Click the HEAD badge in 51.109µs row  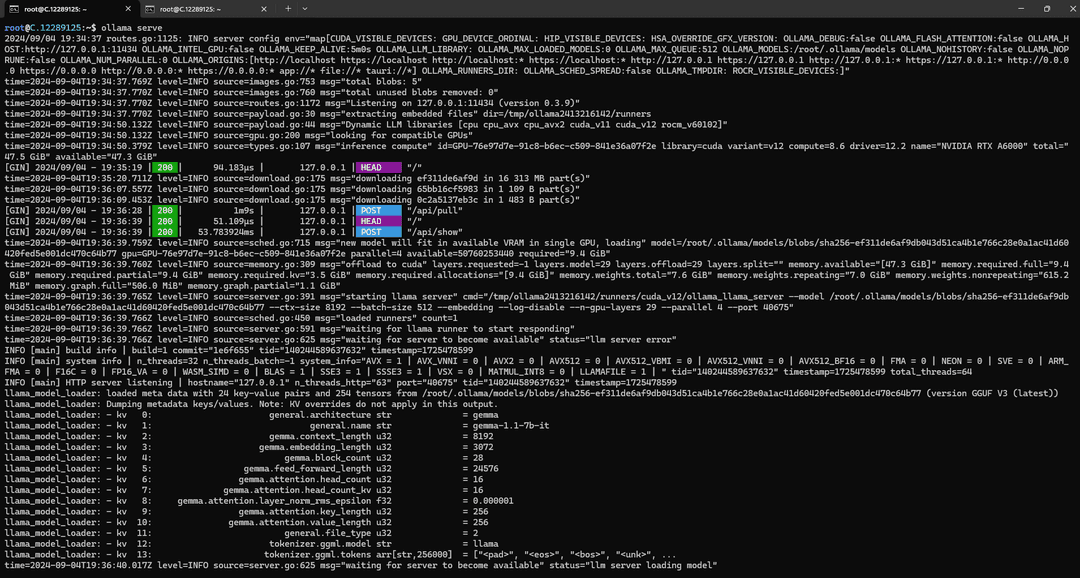coord(379,221)
